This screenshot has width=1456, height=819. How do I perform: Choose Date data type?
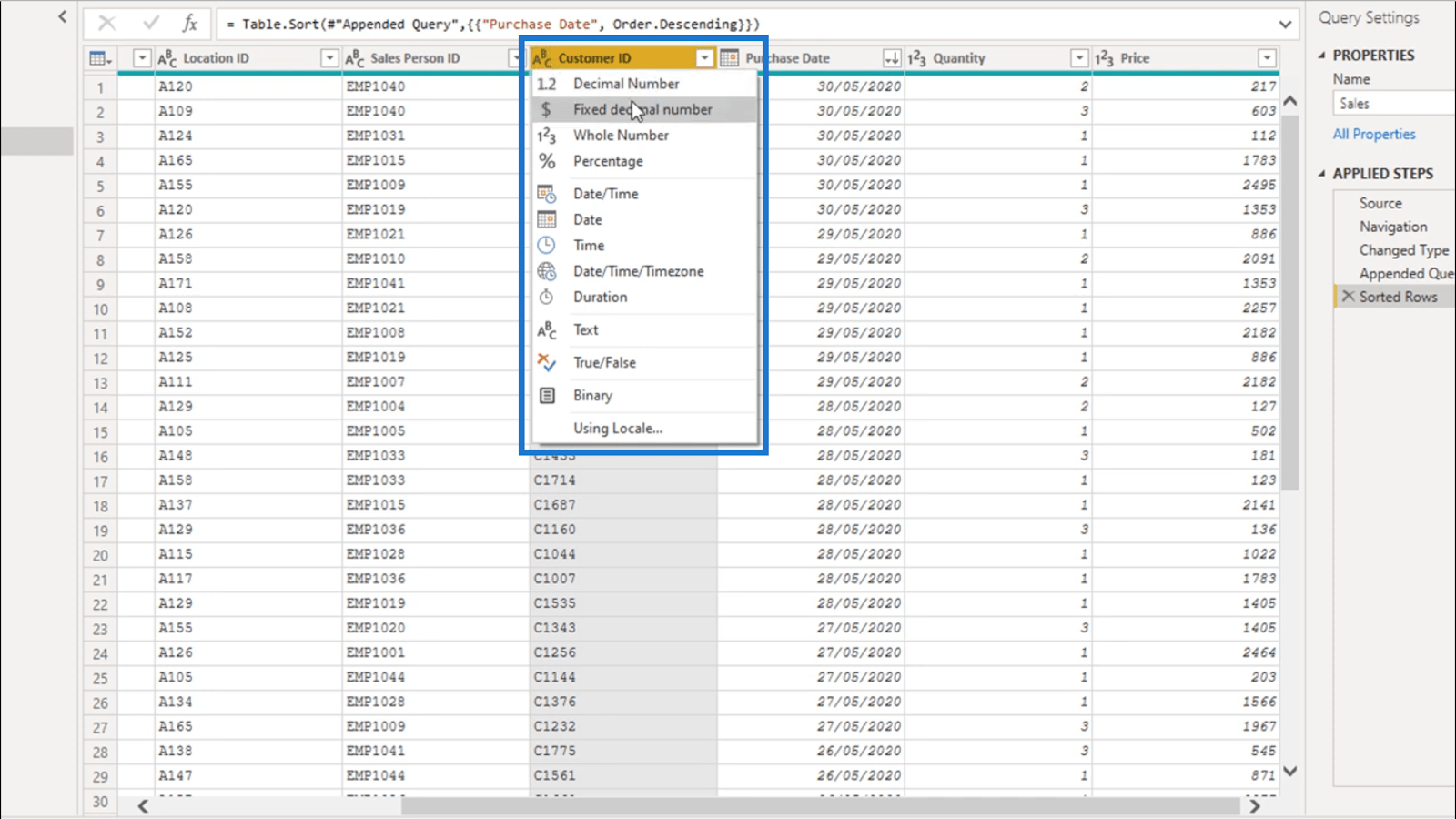click(x=644, y=219)
